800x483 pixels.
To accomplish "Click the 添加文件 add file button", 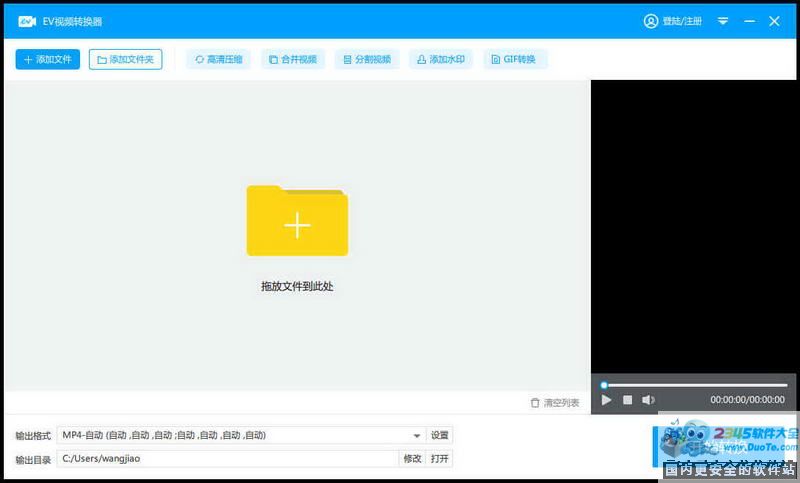I will [47, 59].
